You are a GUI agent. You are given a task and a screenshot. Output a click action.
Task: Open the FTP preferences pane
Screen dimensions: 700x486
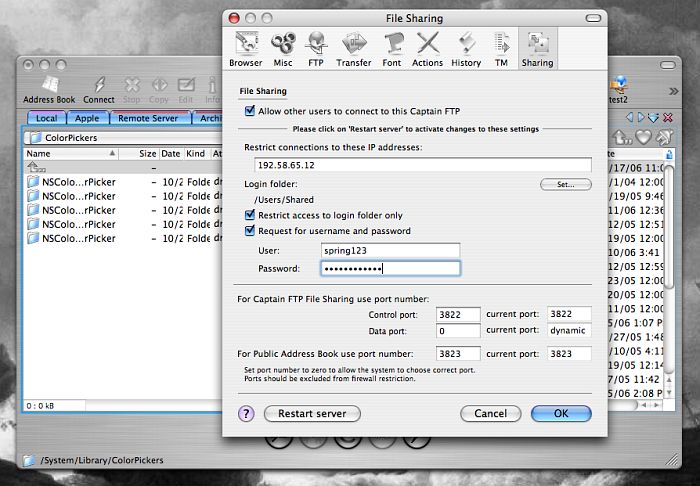316,49
